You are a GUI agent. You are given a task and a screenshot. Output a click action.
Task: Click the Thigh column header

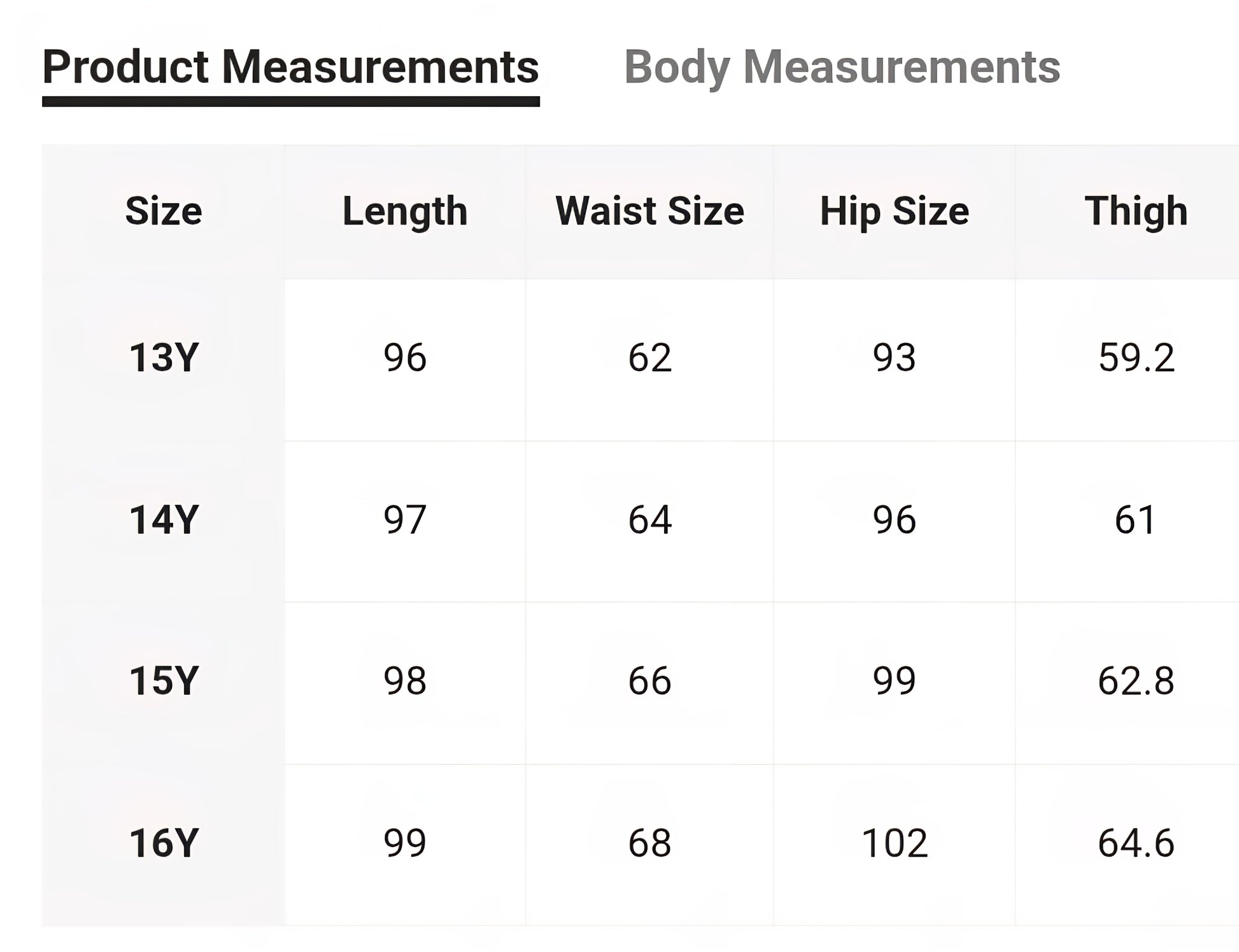[x=1136, y=211]
